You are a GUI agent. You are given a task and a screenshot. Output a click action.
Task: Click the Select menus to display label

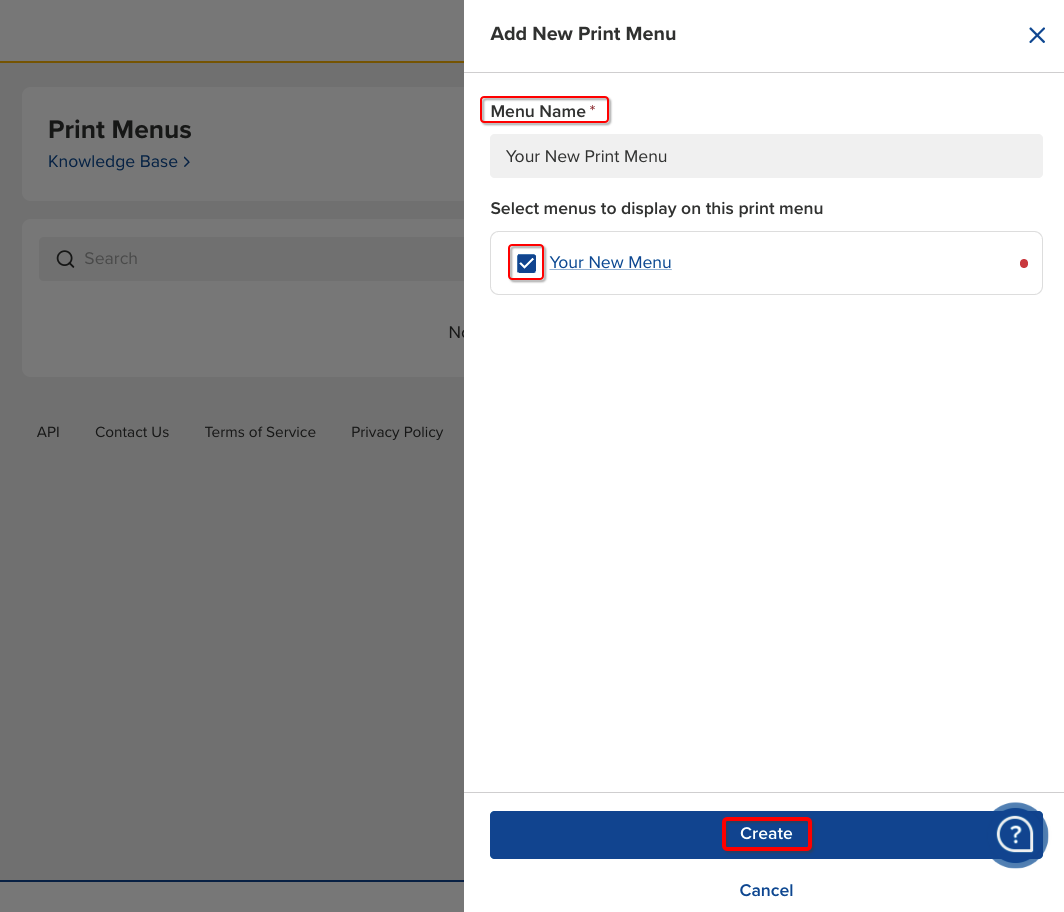(656, 209)
